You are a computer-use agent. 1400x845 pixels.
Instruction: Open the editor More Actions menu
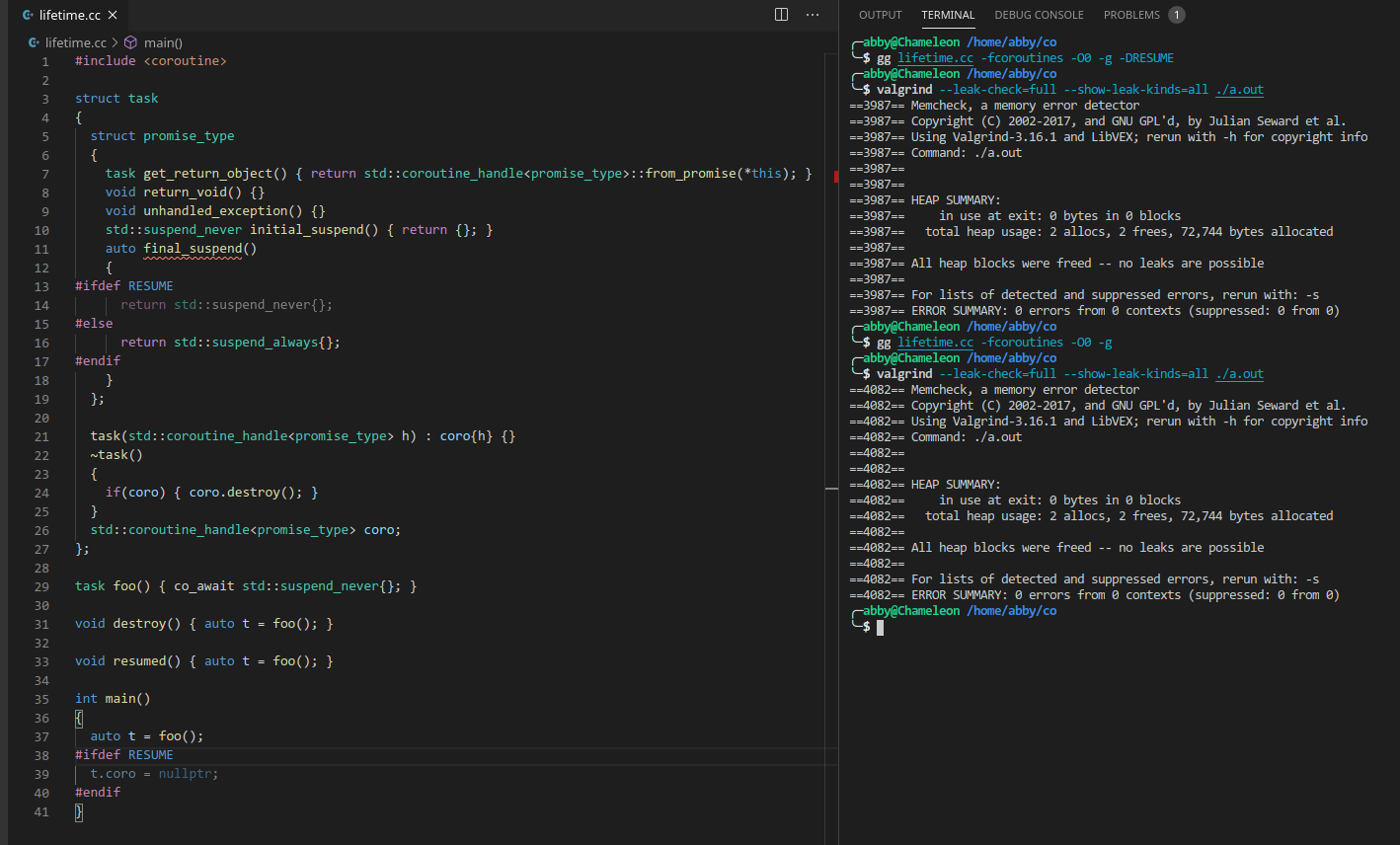click(813, 15)
